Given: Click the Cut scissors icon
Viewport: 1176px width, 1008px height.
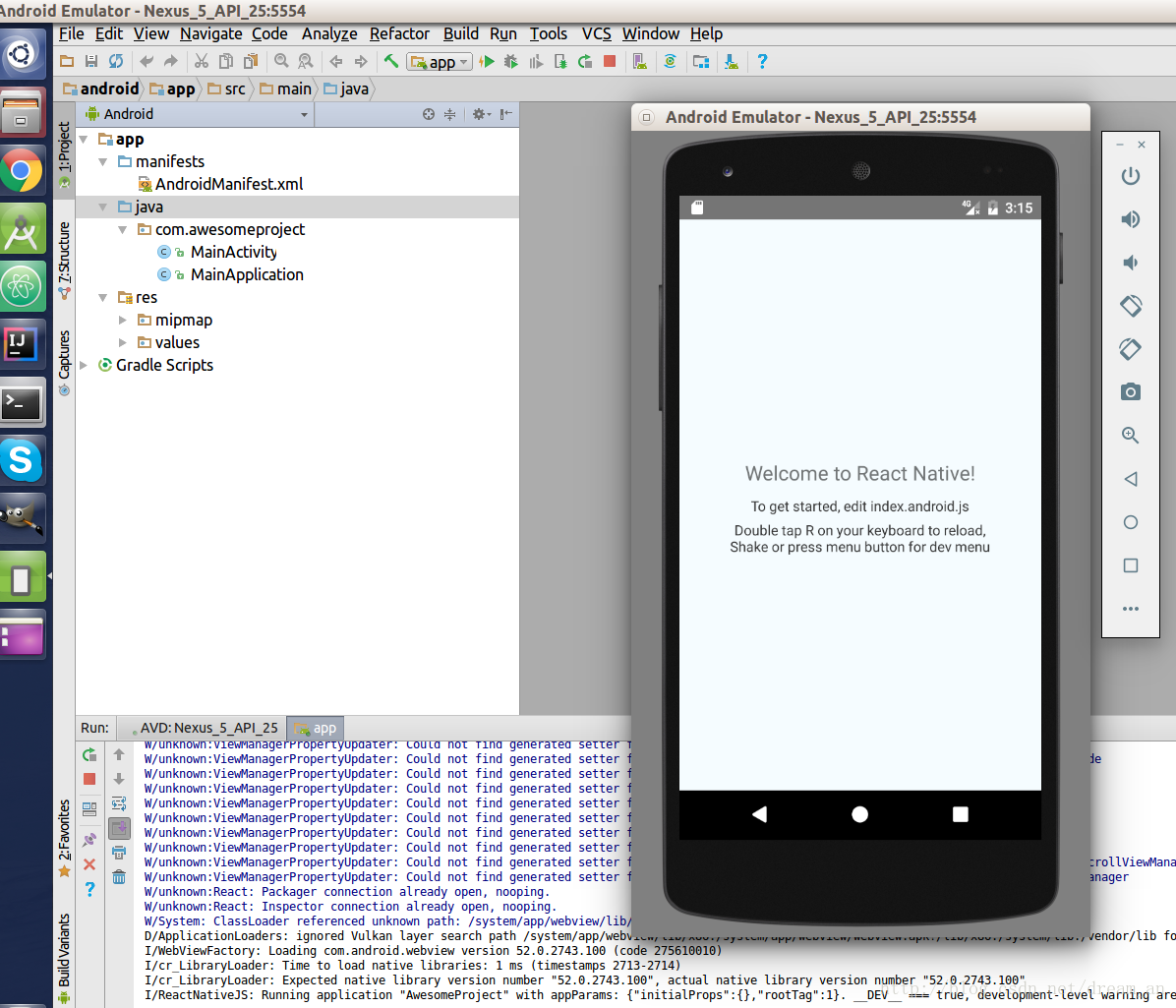Looking at the screenshot, I should pyautogui.click(x=202, y=62).
